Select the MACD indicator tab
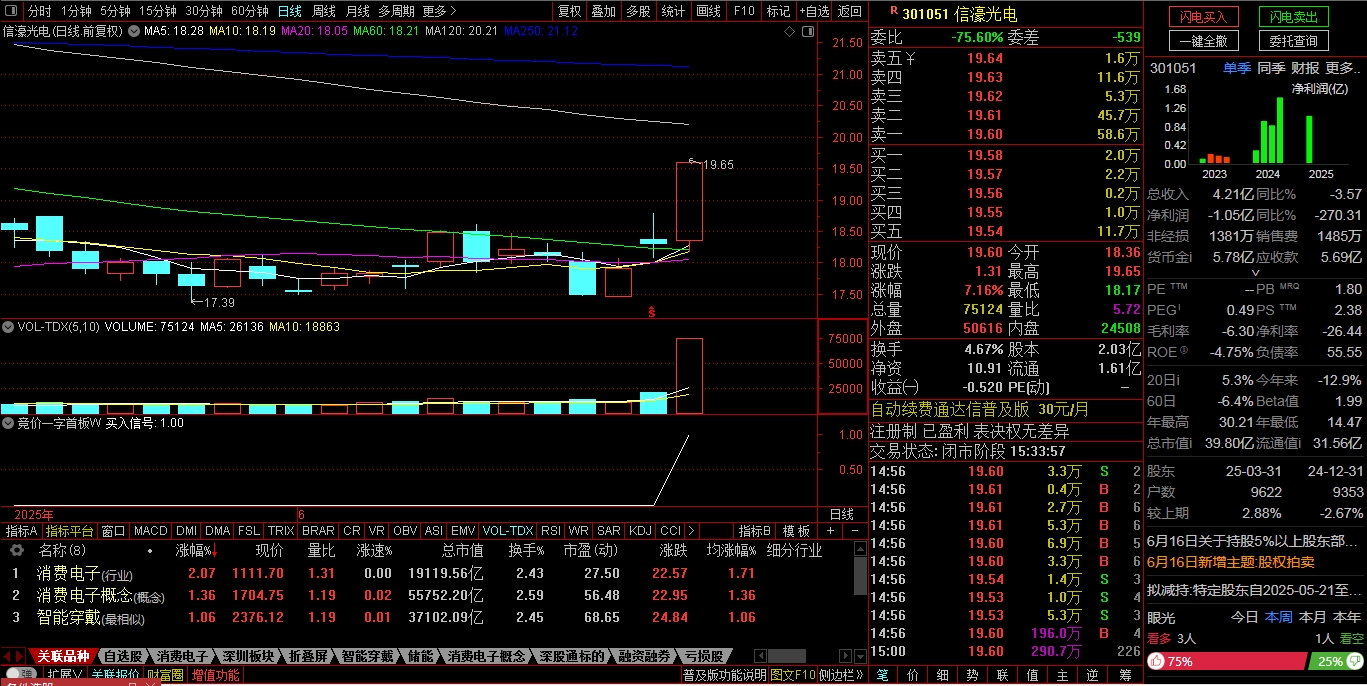 tap(151, 531)
